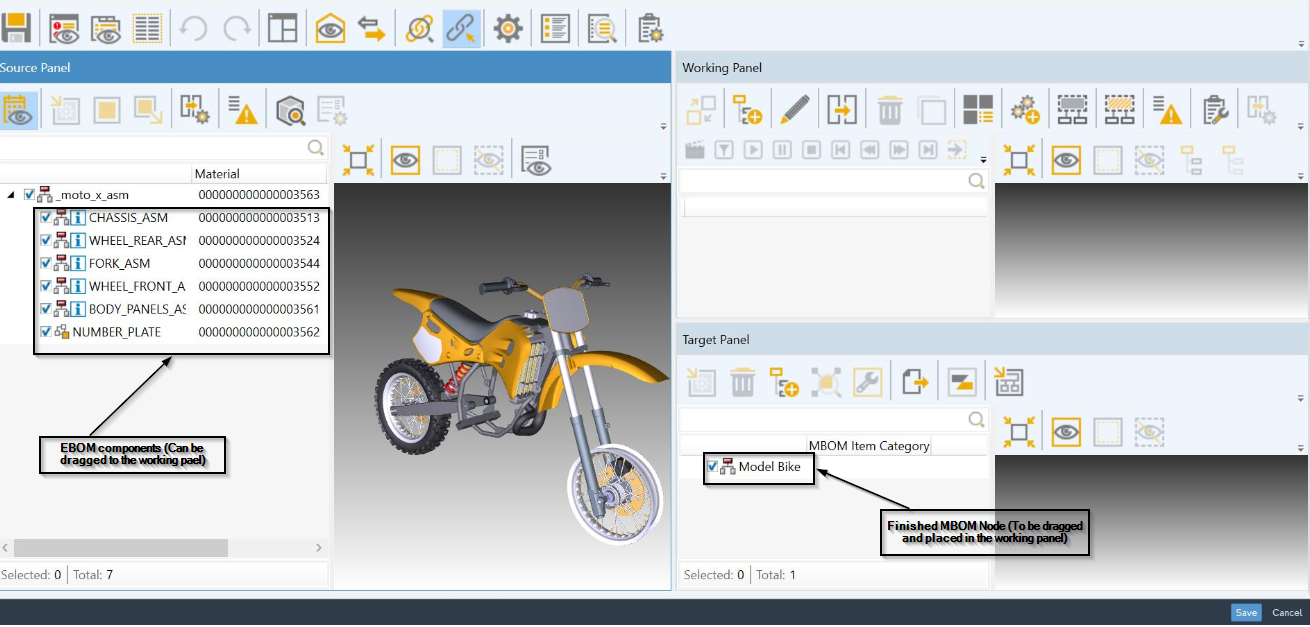This screenshot has height=627, width=1310.
Task: Toggle the NUMBER_PLATE checkbox
Action: [x=46, y=332]
